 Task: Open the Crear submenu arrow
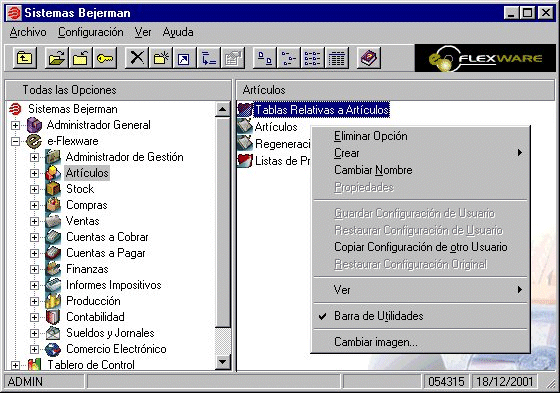(520, 153)
